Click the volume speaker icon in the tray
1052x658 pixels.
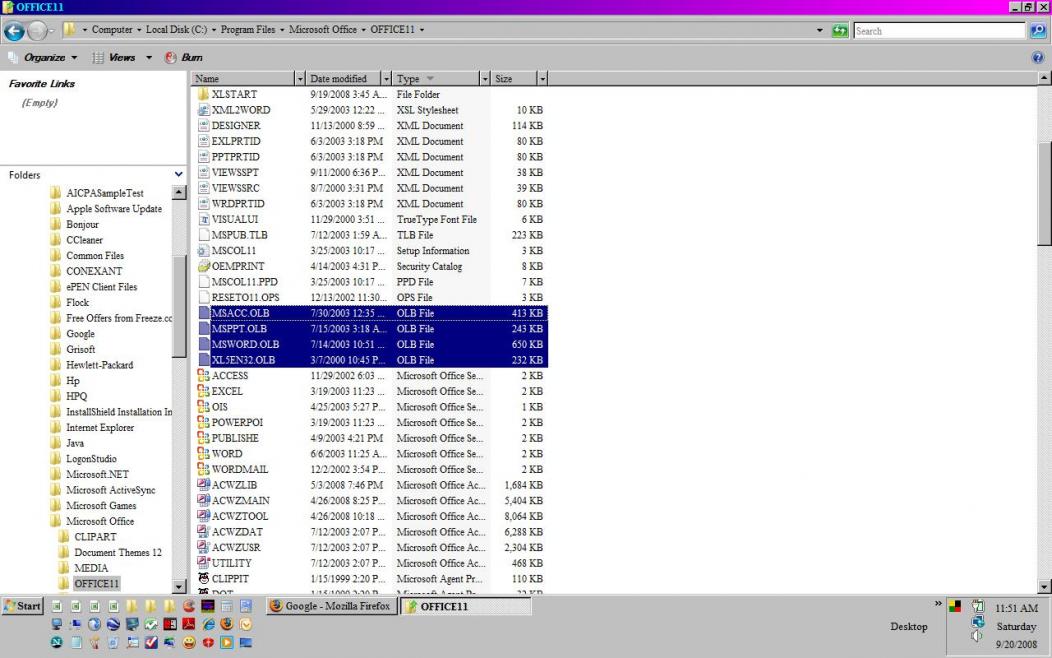977,636
